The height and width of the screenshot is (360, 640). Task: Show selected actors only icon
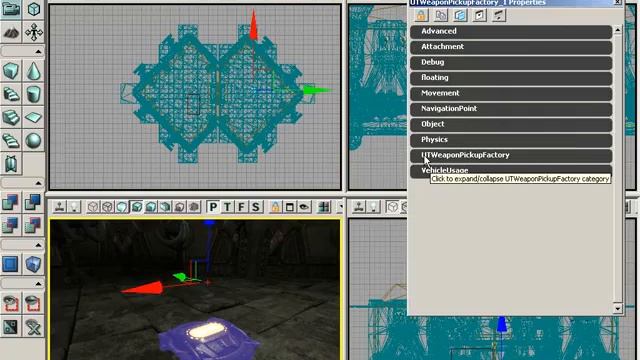coord(11,303)
